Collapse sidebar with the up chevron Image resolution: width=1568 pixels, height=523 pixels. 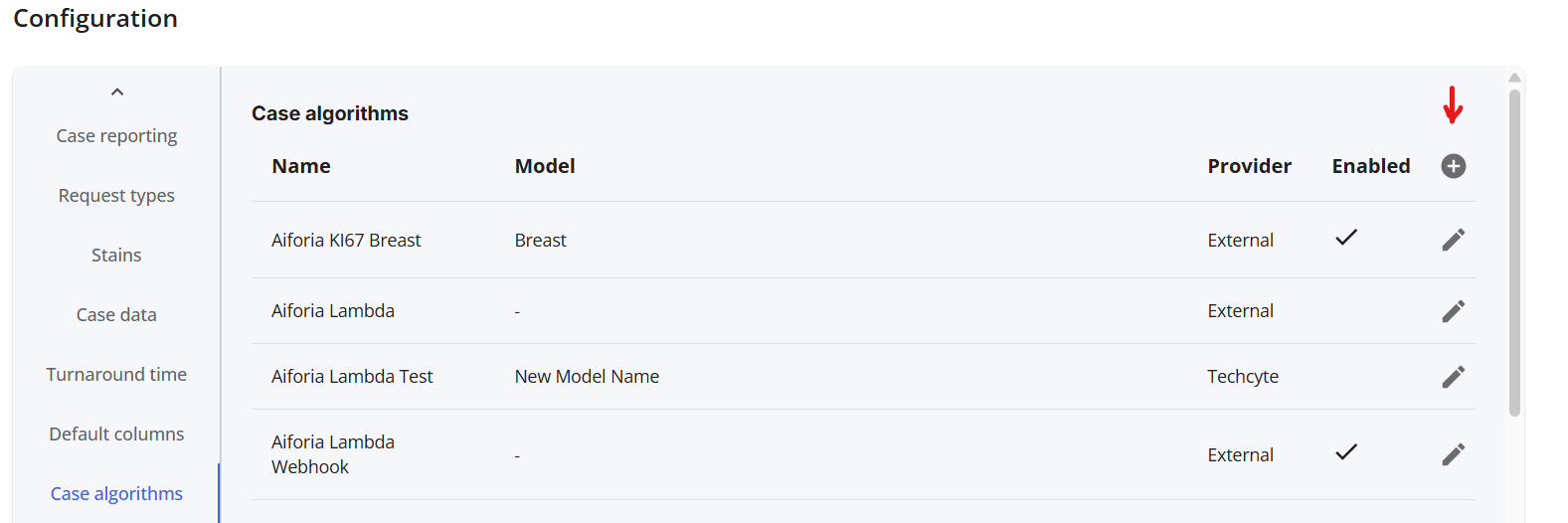point(117,91)
